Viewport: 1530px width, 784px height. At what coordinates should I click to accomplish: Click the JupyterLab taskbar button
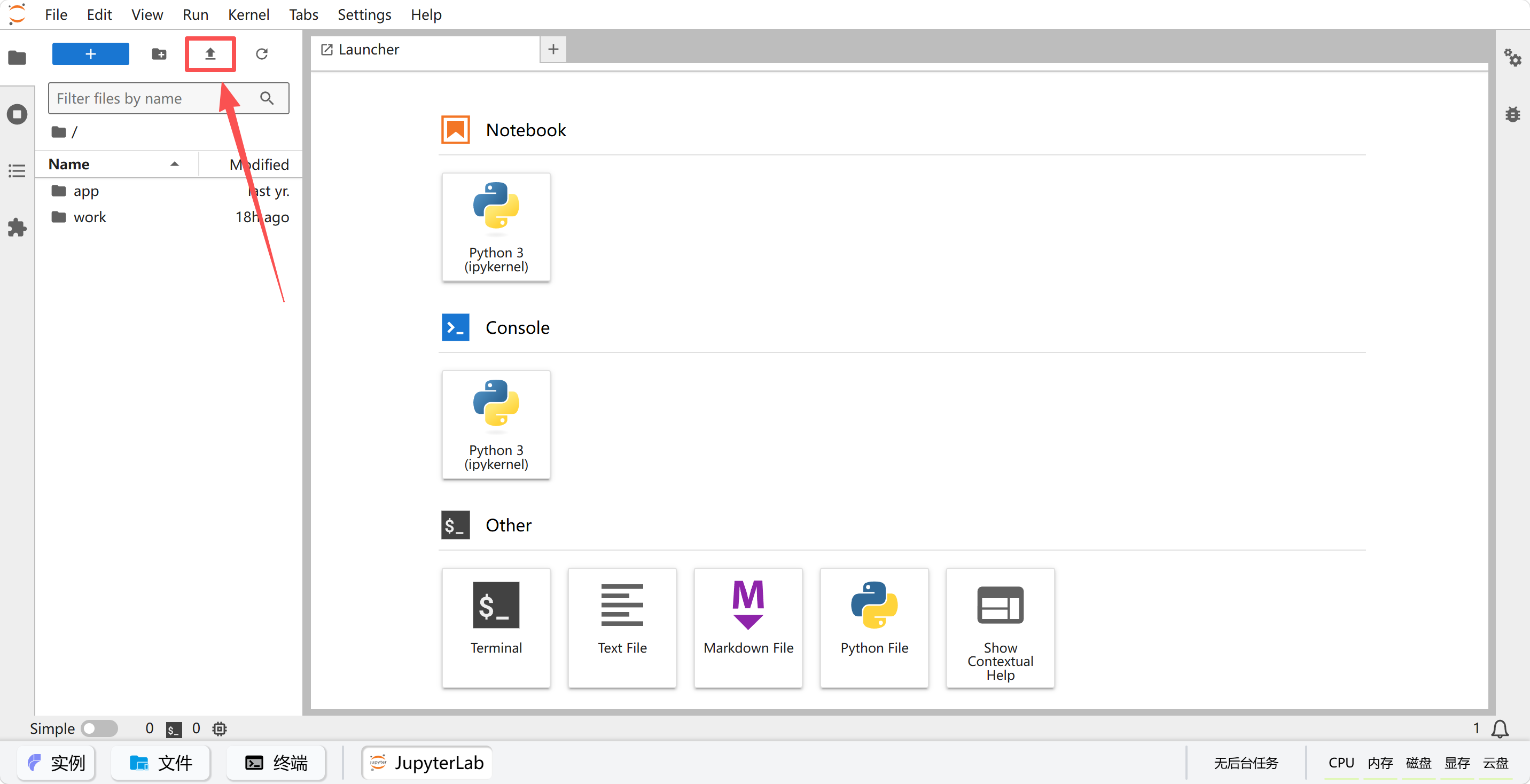click(426, 763)
